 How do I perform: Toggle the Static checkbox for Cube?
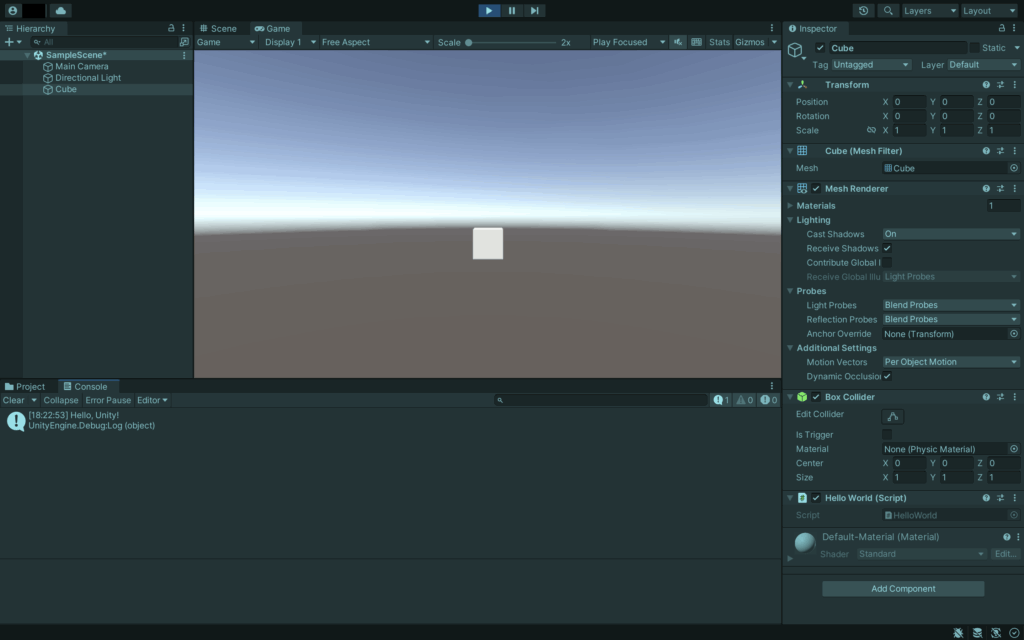[975, 48]
